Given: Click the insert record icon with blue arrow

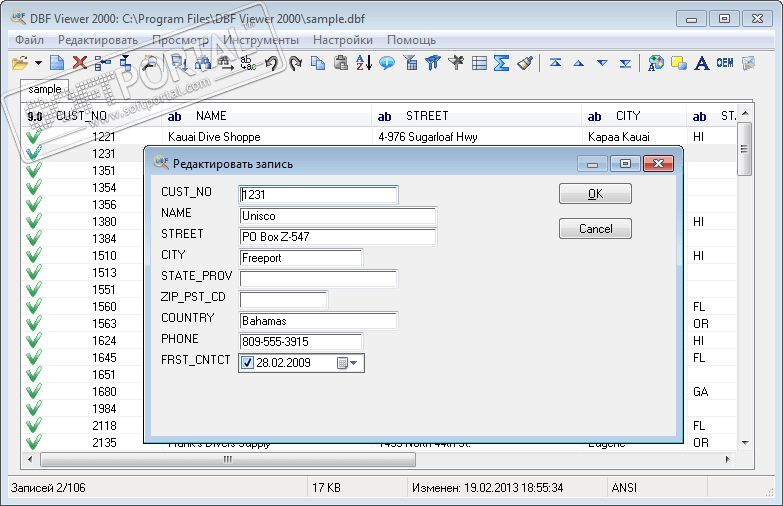Looking at the screenshot, I should 102,63.
